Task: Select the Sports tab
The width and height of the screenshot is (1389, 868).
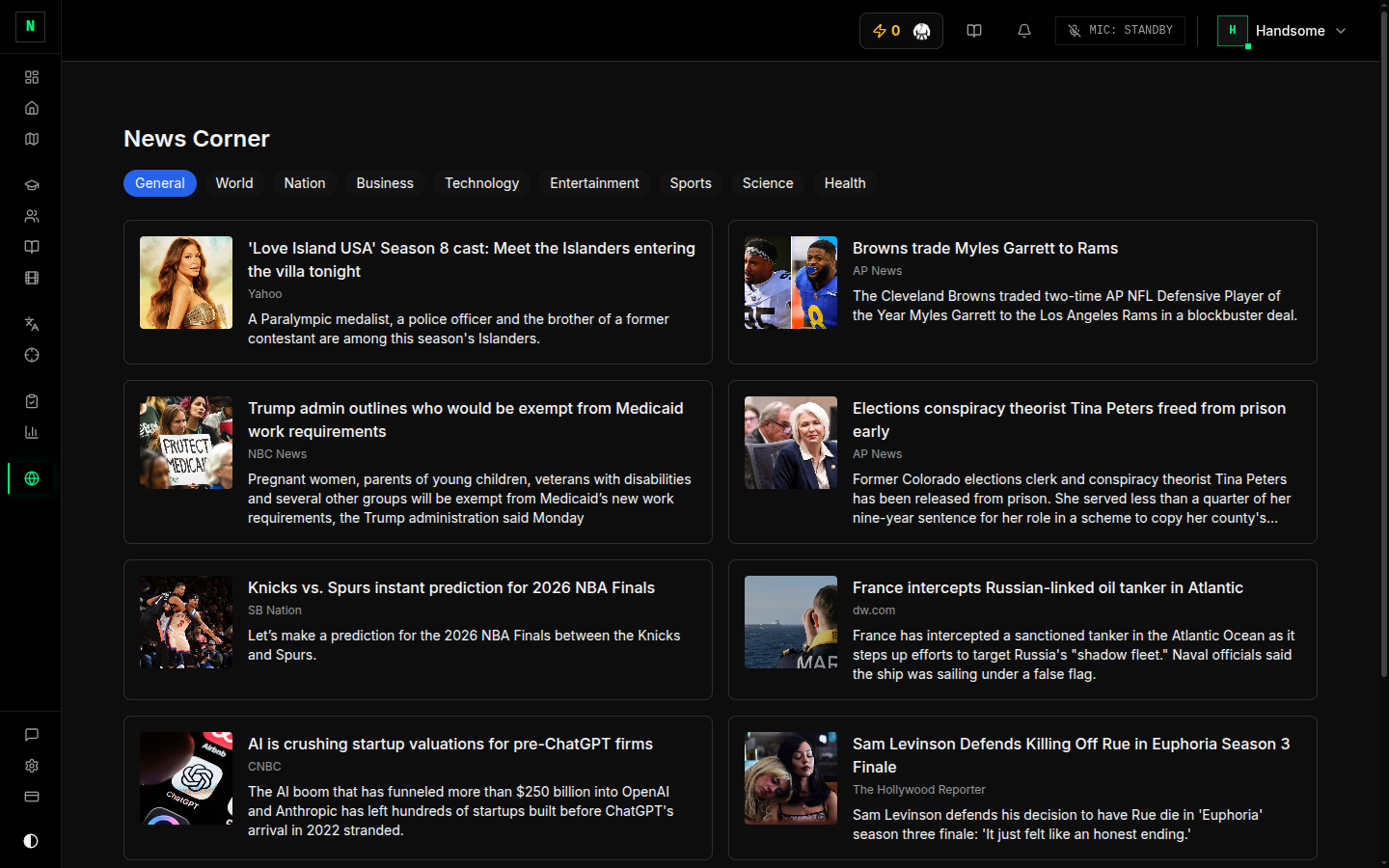Action: [691, 183]
